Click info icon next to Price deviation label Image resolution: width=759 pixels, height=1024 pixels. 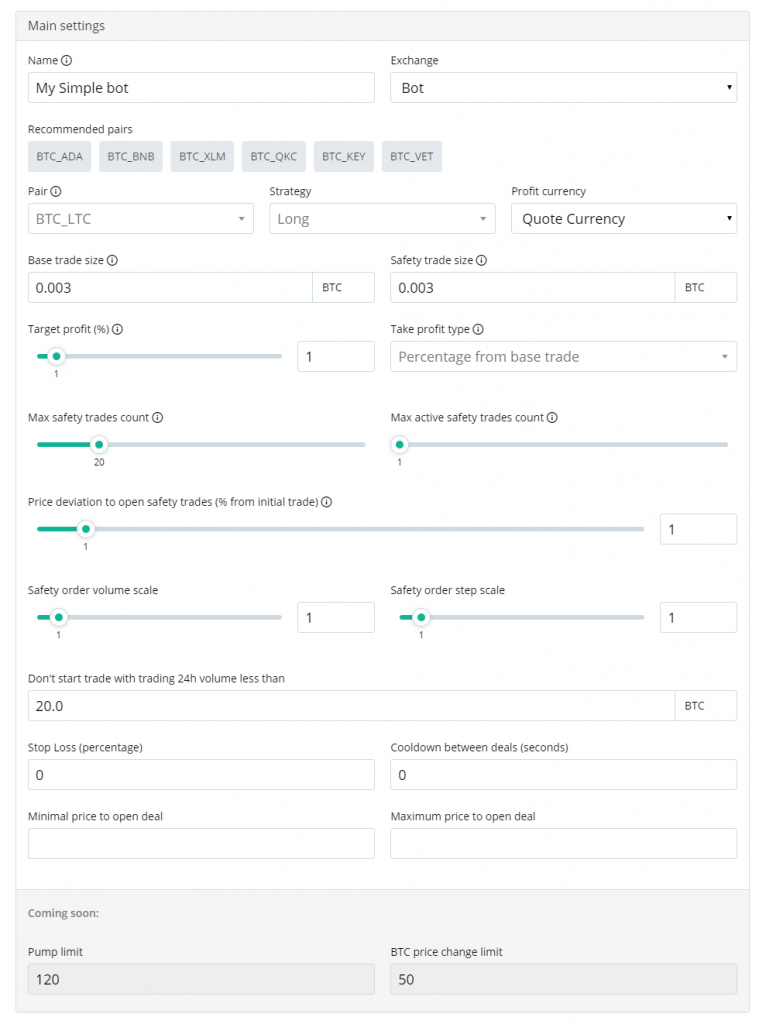pyautogui.click(x=326, y=502)
